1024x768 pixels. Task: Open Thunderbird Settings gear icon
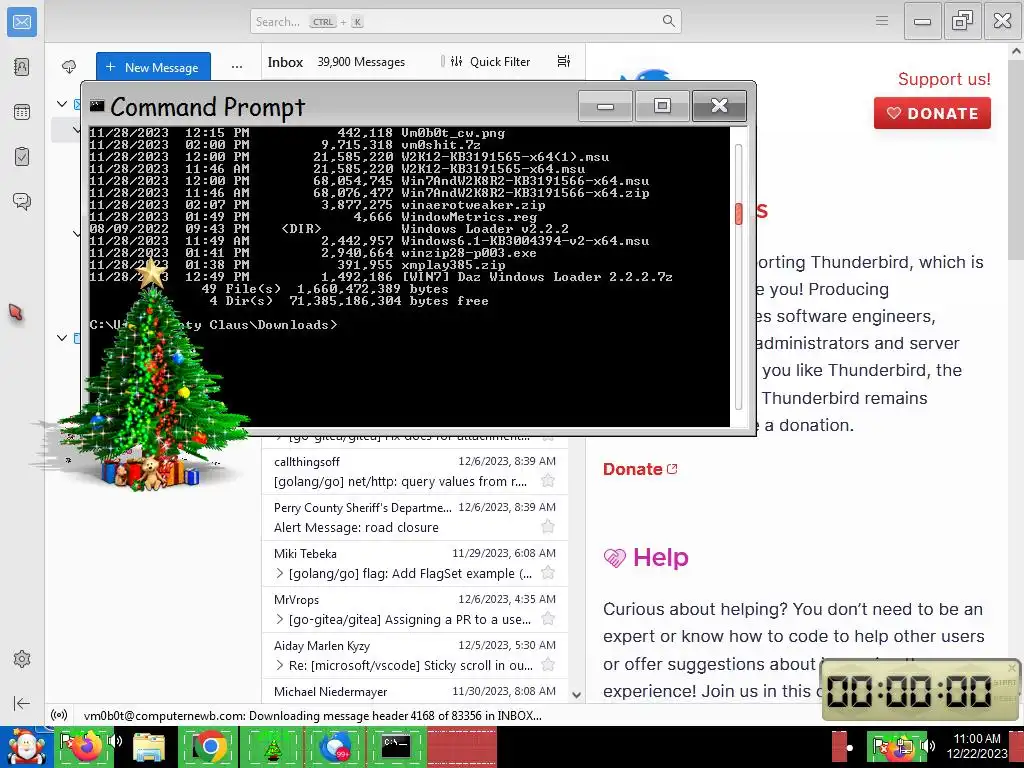[x=22, y=659]
